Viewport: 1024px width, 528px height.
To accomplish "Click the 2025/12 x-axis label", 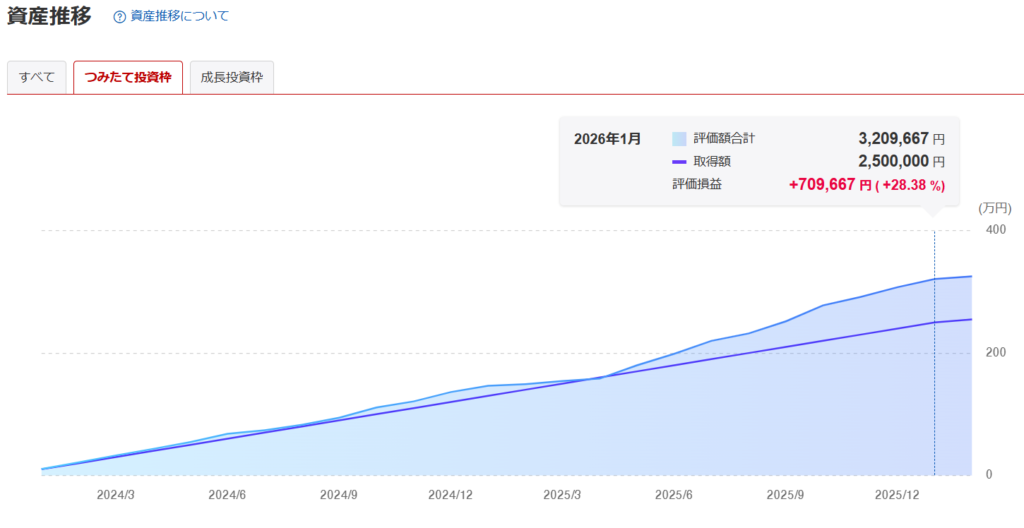I will pyautogui.click(x=897, y=495).
